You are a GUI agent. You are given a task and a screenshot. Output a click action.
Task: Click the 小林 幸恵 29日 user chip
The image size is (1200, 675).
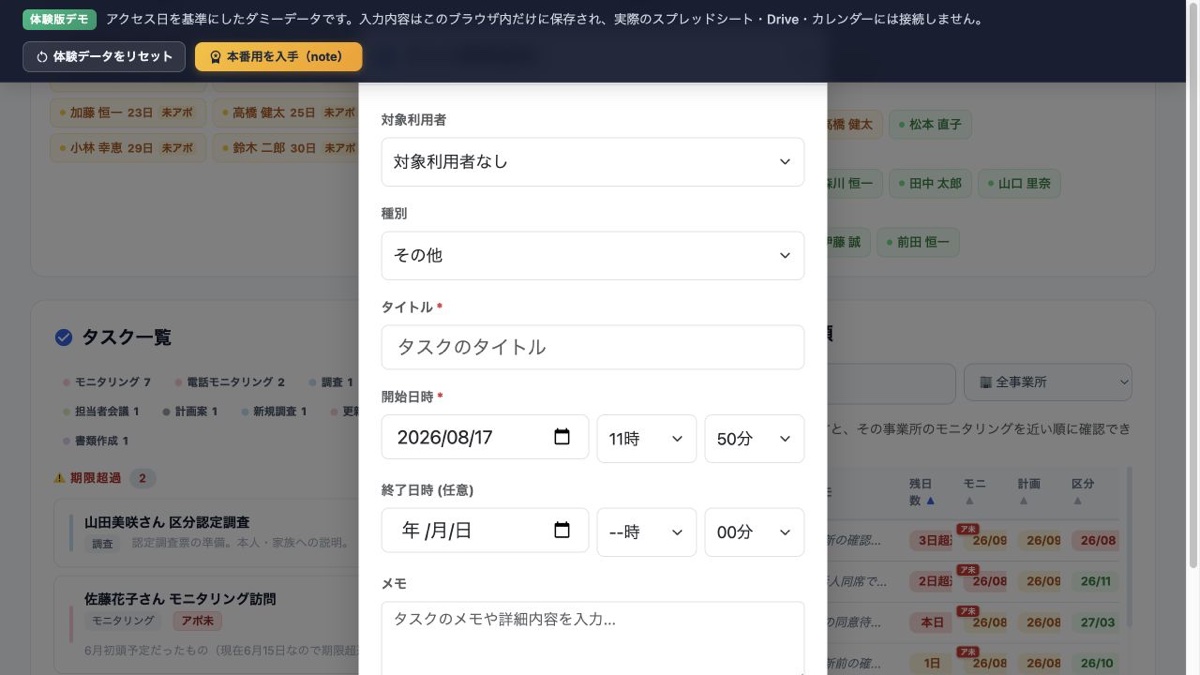pyautogui.click(x=127, y=148)
